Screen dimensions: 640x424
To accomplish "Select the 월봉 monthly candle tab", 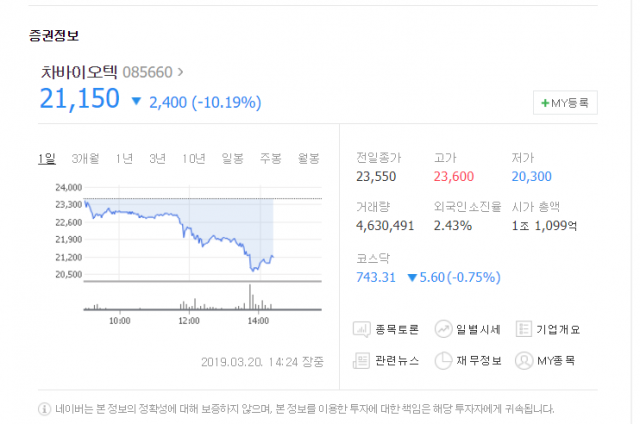I will [309, 158].
